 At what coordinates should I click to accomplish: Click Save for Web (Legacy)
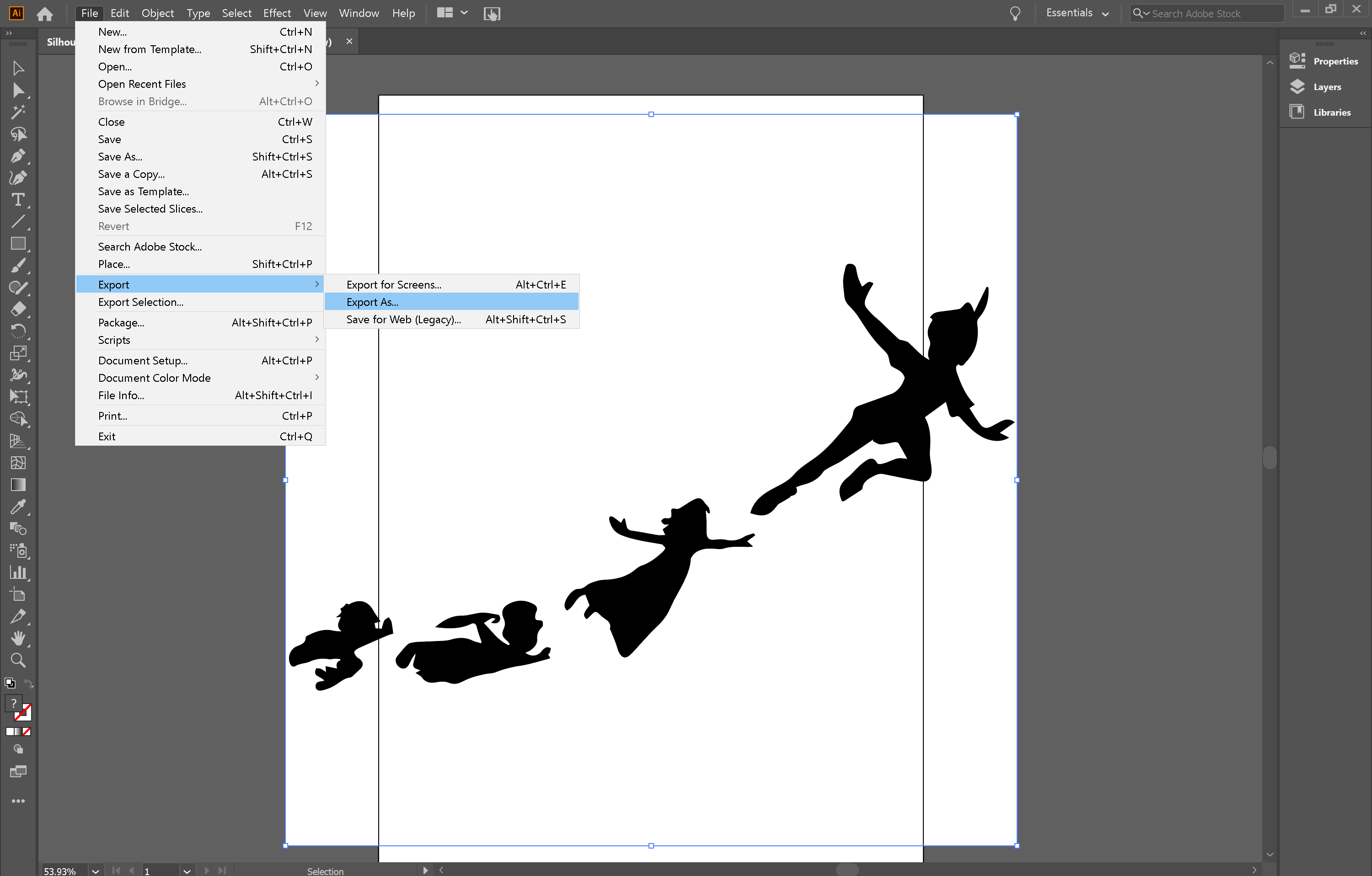(403, 320)
